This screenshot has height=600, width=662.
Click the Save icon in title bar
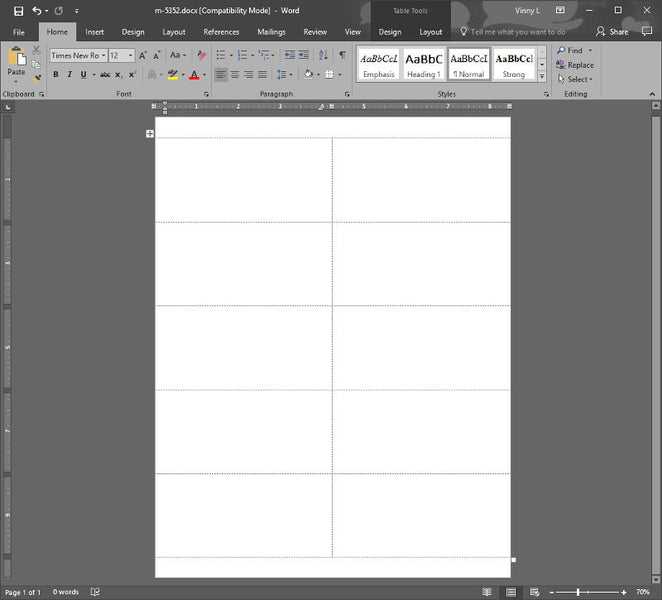[x=18, y=11]
